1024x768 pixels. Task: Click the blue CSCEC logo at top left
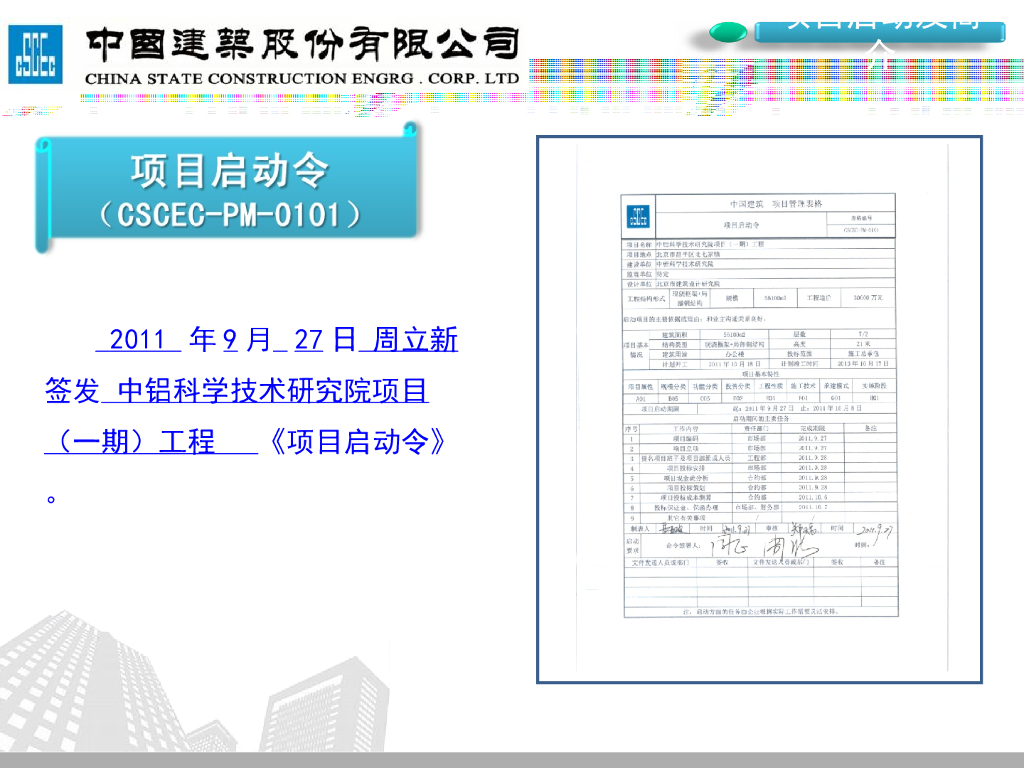click(x=35, y=54)
